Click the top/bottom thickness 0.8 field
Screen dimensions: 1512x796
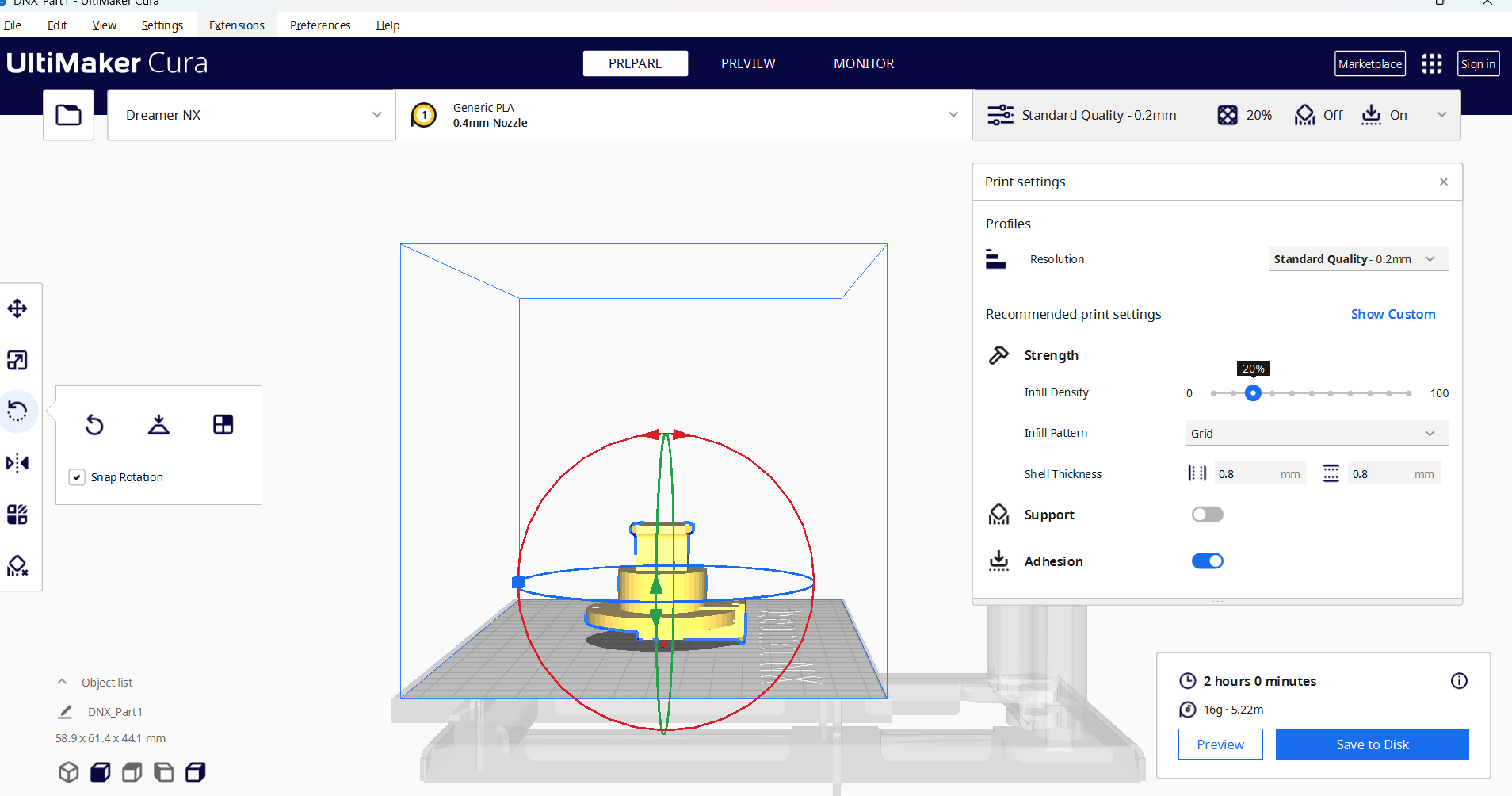pos(1394,474)
